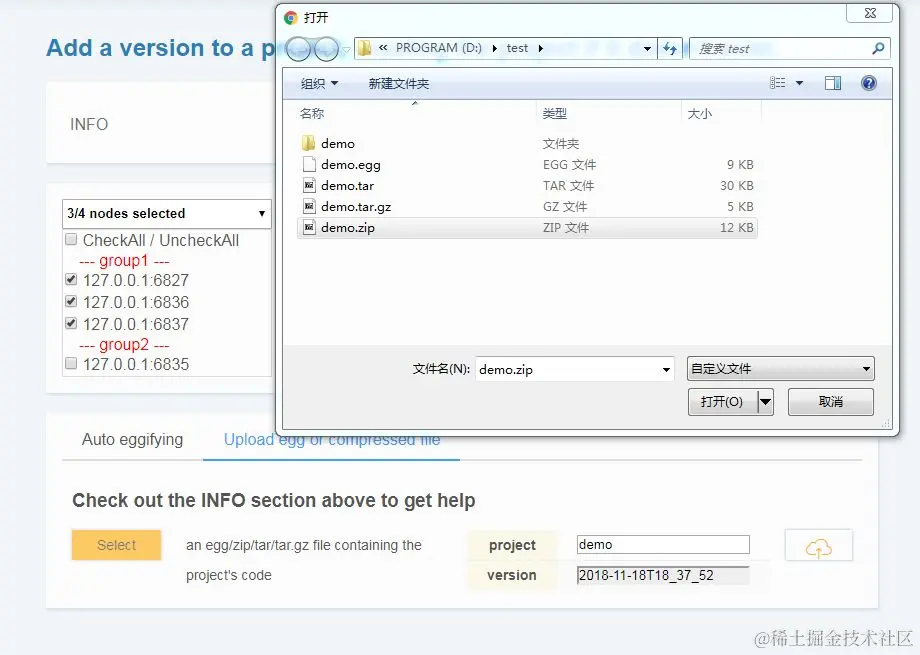Expand the view options dropdown arrow

click(x=799, y=83)
